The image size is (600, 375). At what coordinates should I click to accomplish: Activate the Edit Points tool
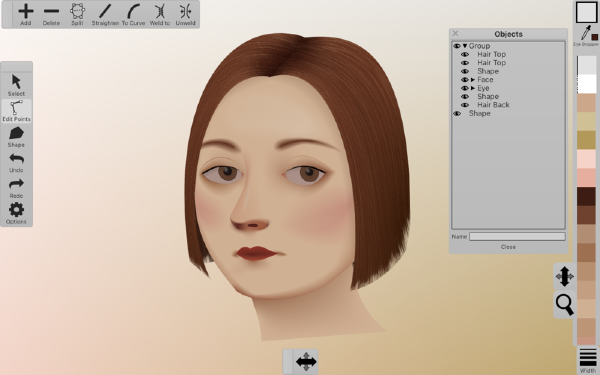point(16,111)
